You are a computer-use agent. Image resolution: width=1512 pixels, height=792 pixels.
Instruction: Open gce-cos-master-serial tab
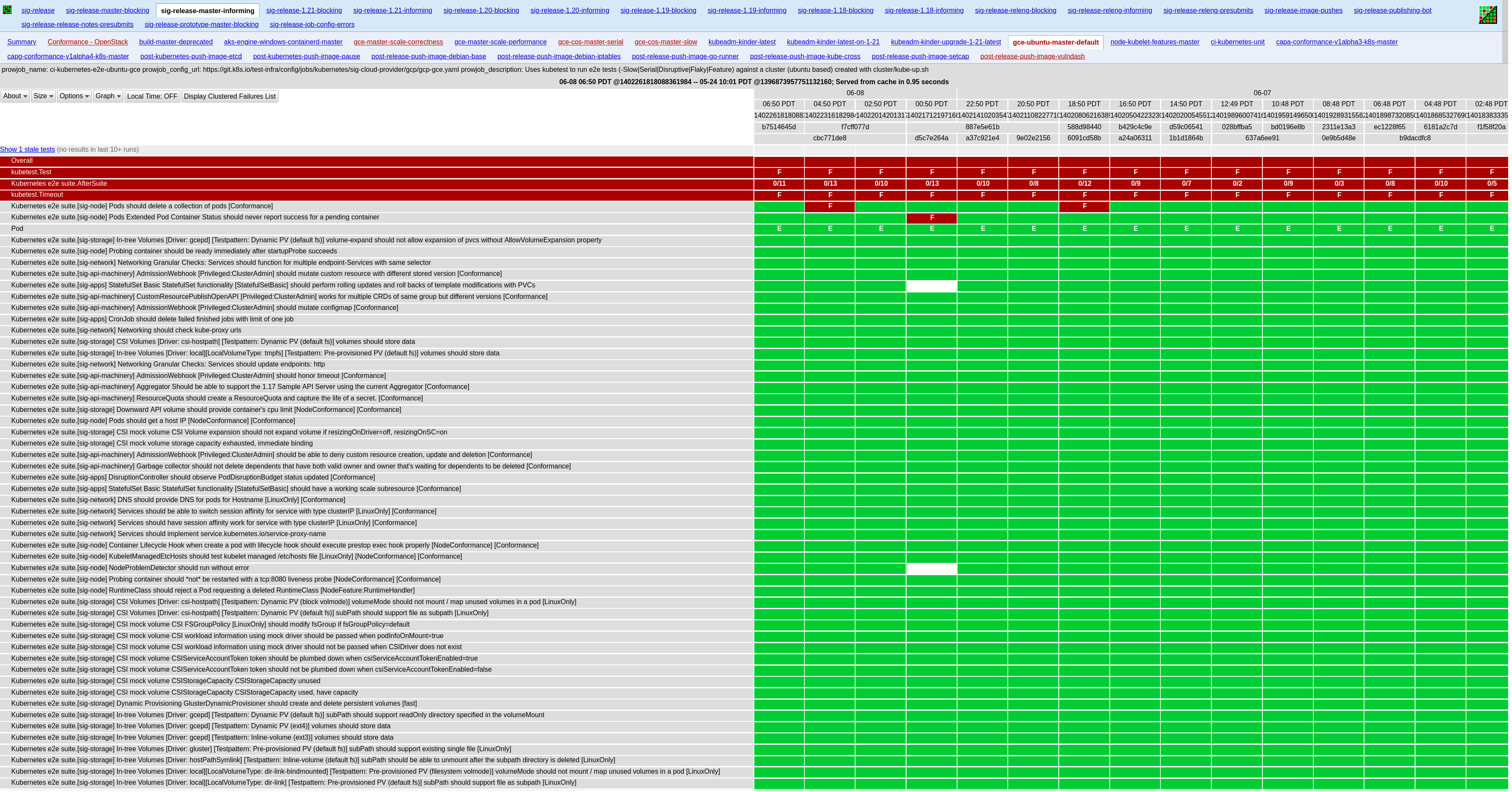(591, 42)
